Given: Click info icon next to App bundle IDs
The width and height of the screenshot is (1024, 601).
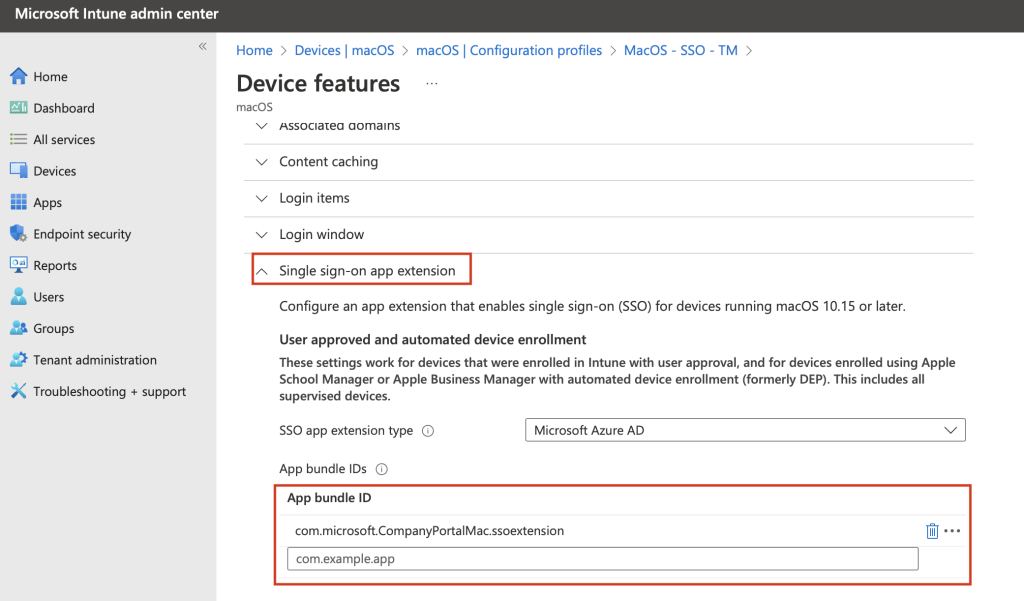Looking at the screenshot, I should point(381,469).
